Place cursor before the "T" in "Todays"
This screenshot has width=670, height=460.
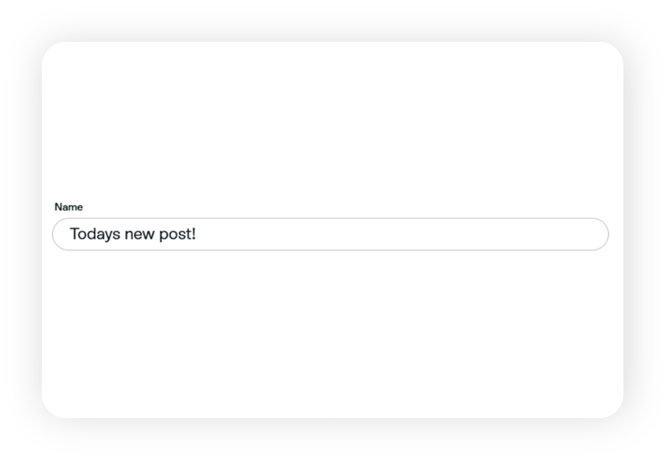pos(69,235)
